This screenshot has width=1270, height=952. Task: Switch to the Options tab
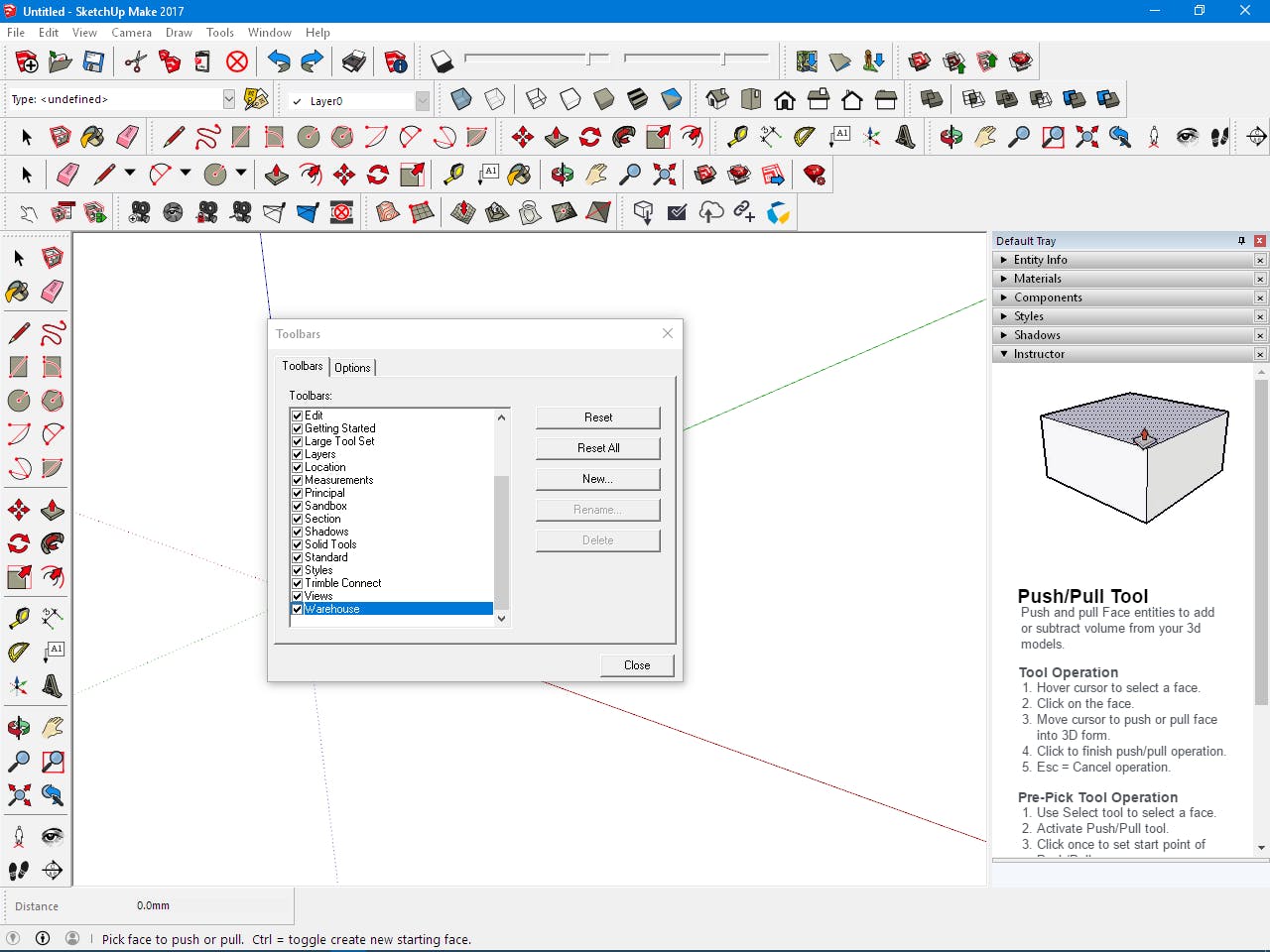click(x=352, y=368)
